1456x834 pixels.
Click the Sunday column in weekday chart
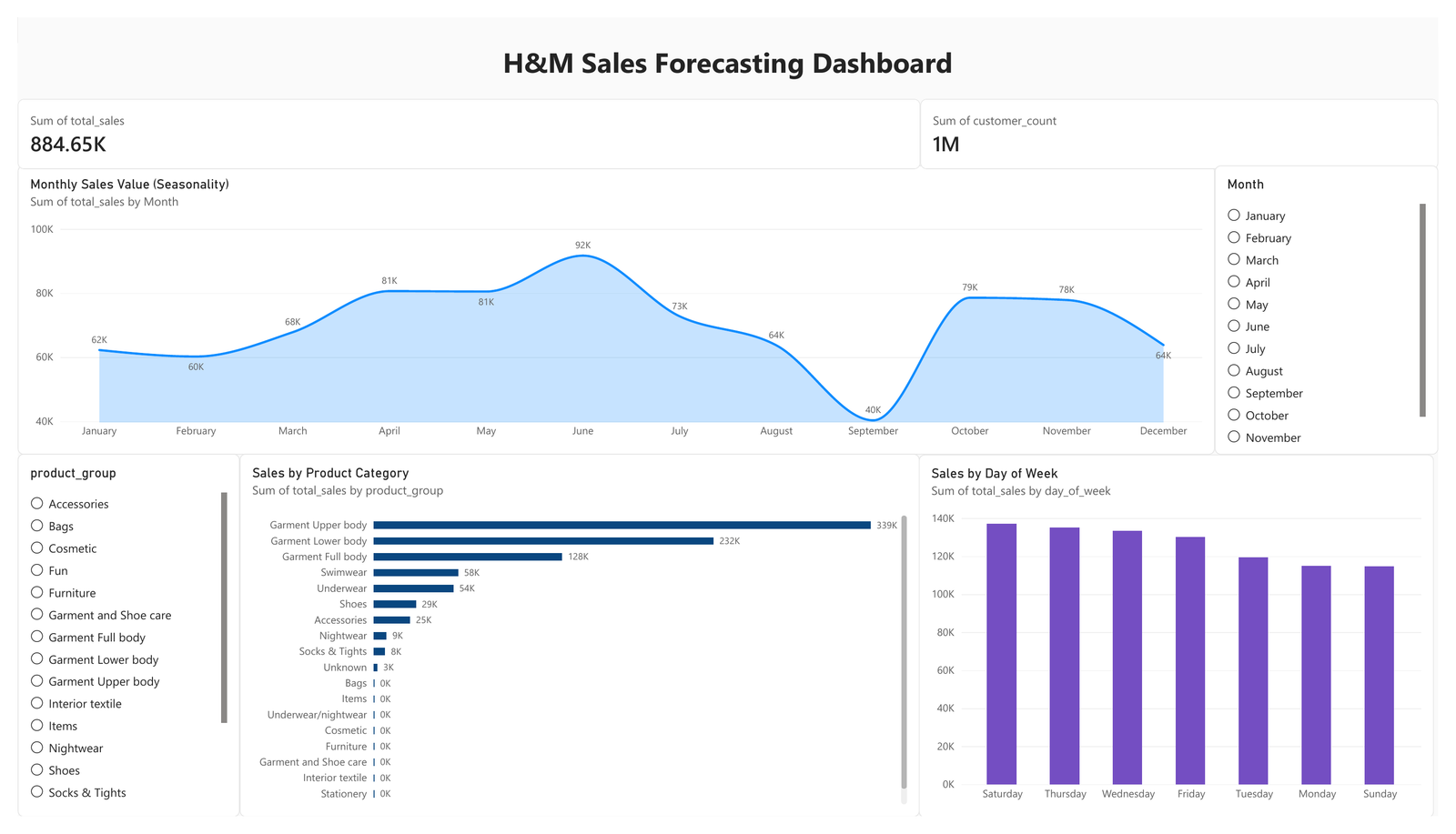click(1380, 675)
